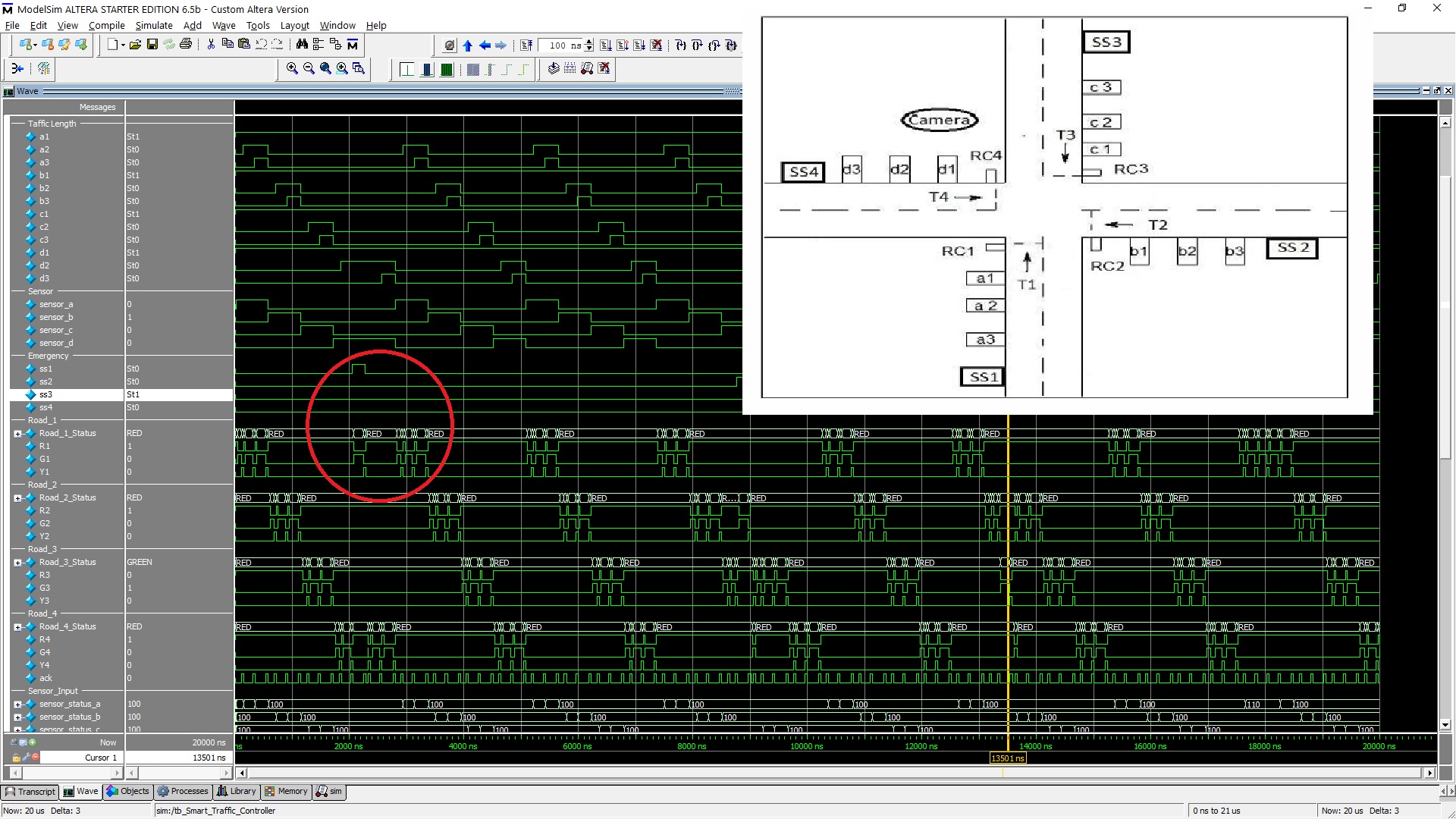This screenshot has width=1456, height=819.
Task: Expand the Road_2_Status signal
Action: tap(17, 498)
